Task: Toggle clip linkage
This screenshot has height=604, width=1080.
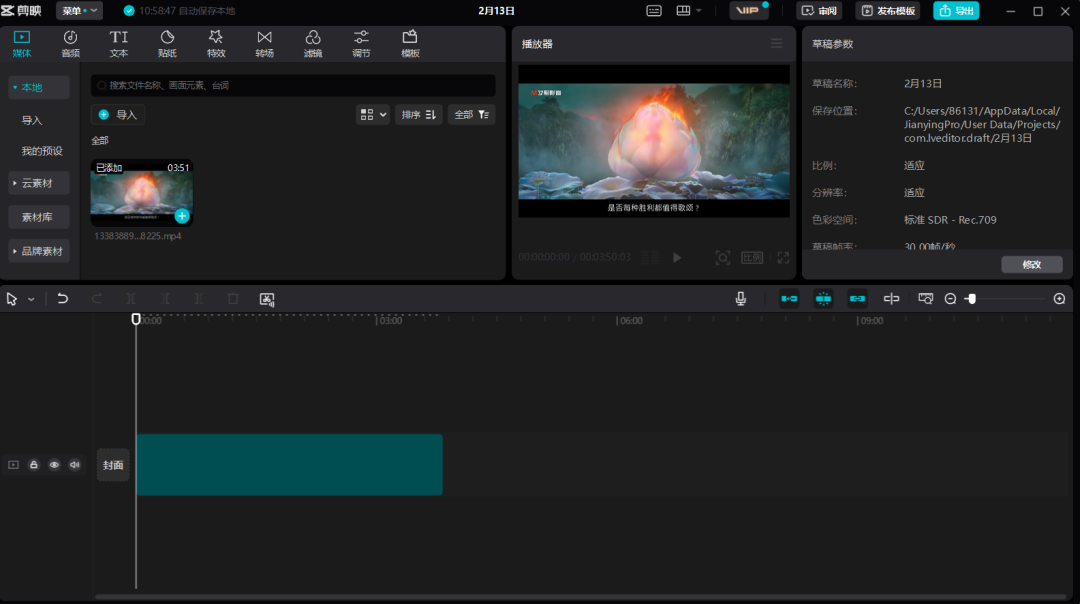Action: click(x=858, y=299)
